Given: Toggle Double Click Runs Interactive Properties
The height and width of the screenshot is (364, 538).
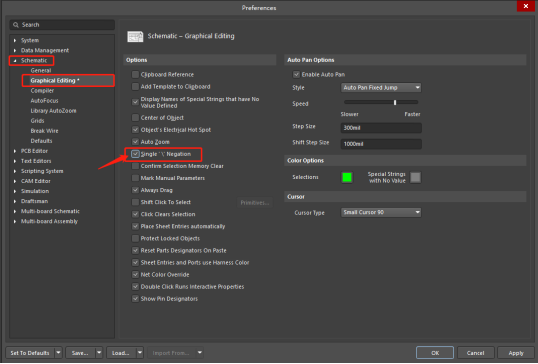Looking at the screenshot, I should 135,286.
